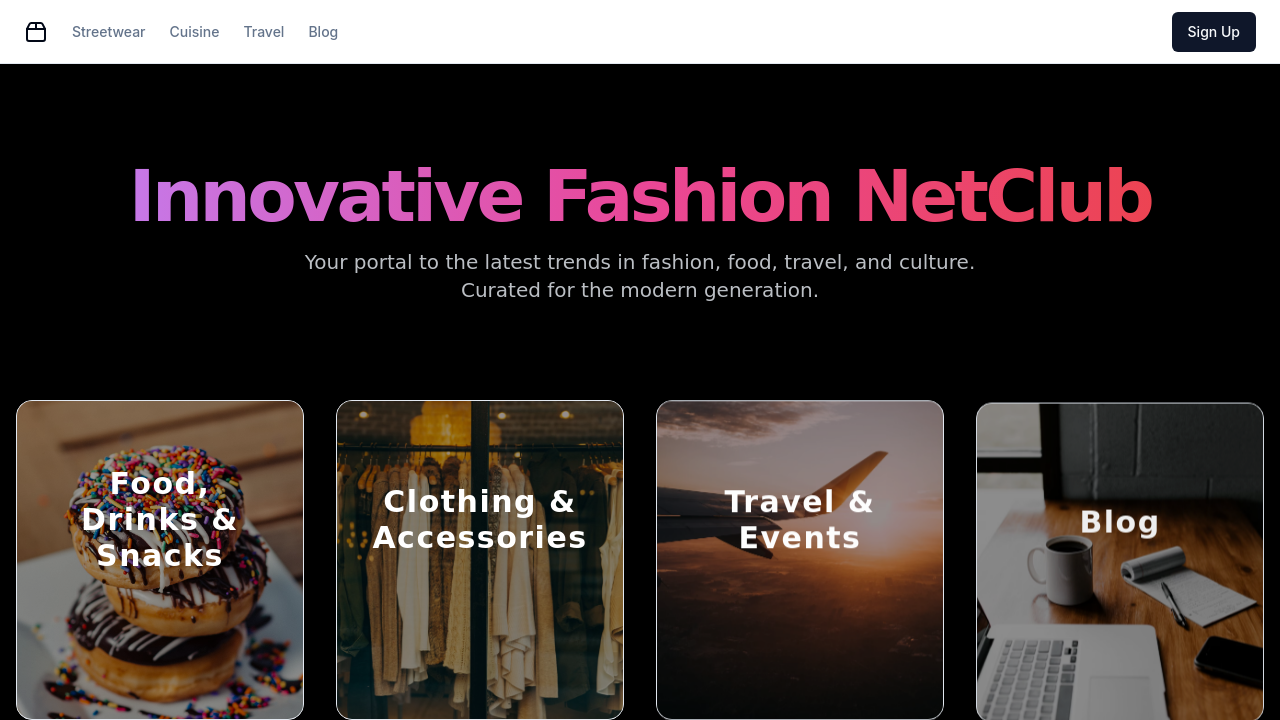The height and width of the screenshot is (720, 1280).
Task: Click the tagline text below the heading
Action: (x=640, y=275)
